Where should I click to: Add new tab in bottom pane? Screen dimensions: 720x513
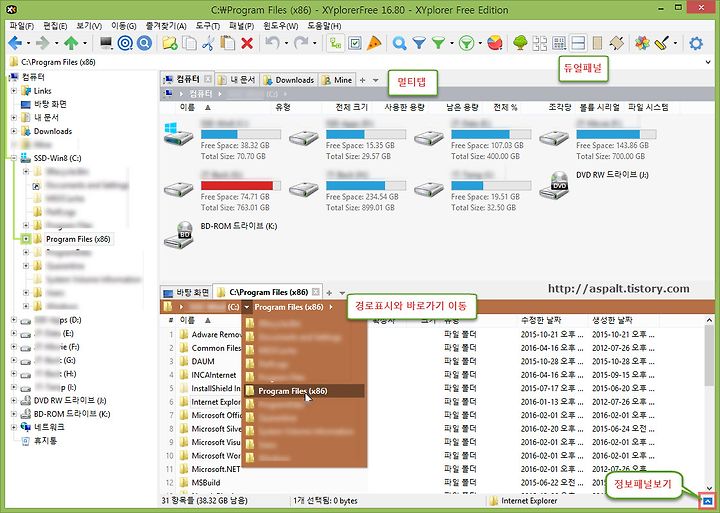pos(329,293)
